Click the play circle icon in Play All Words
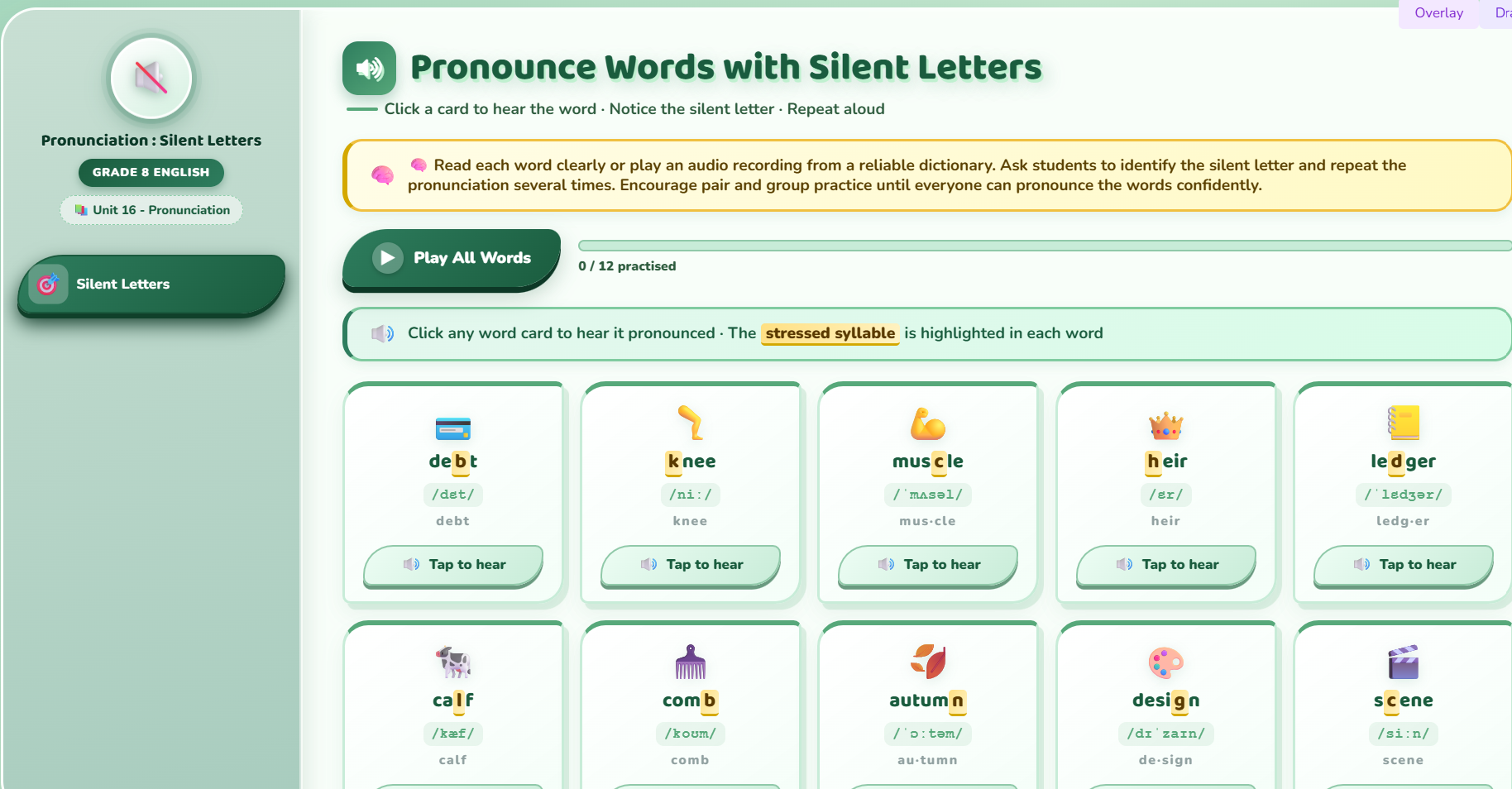This screenshot has height=789, width=1512. [x=387, y=258]
